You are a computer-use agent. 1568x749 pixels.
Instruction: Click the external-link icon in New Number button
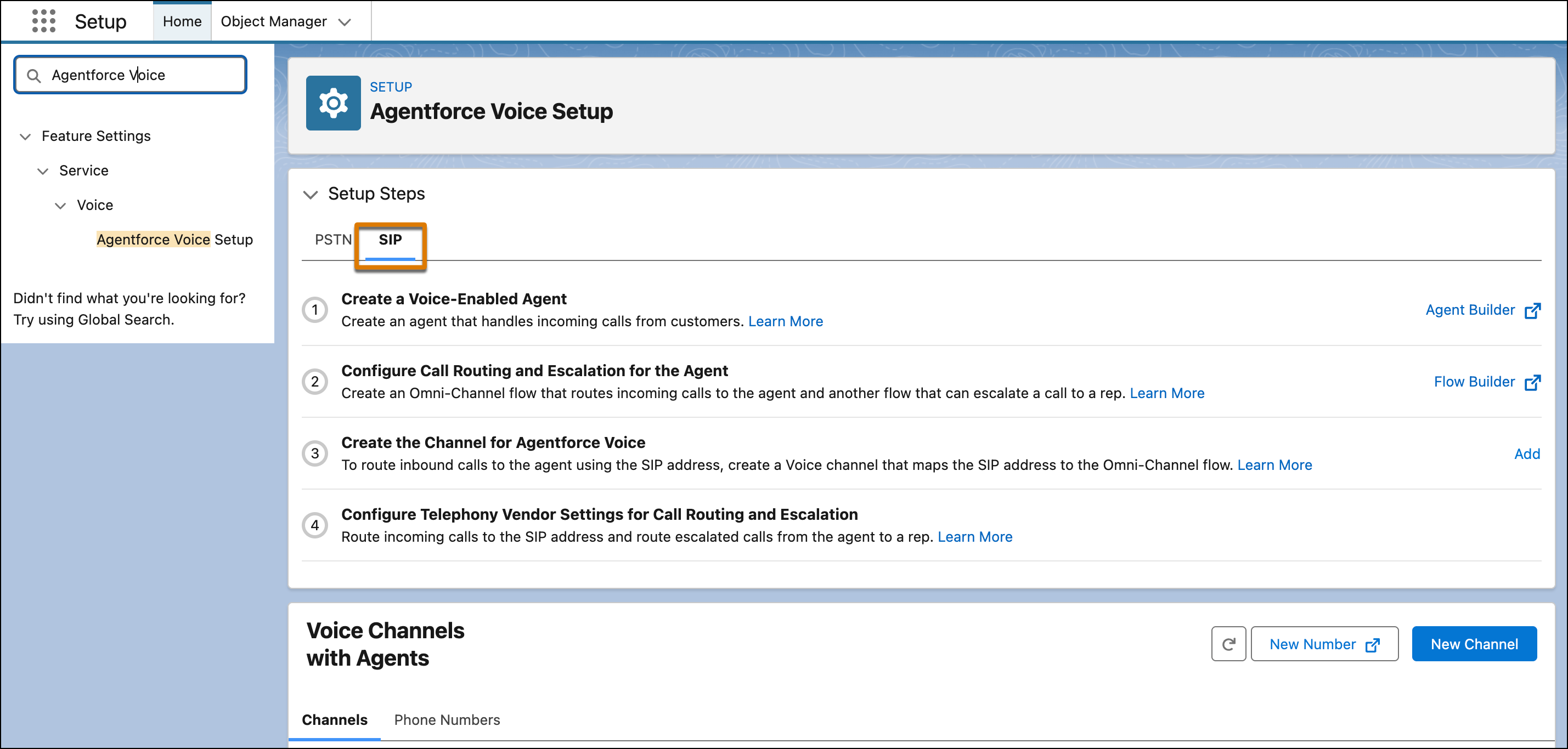[1373, 645]
